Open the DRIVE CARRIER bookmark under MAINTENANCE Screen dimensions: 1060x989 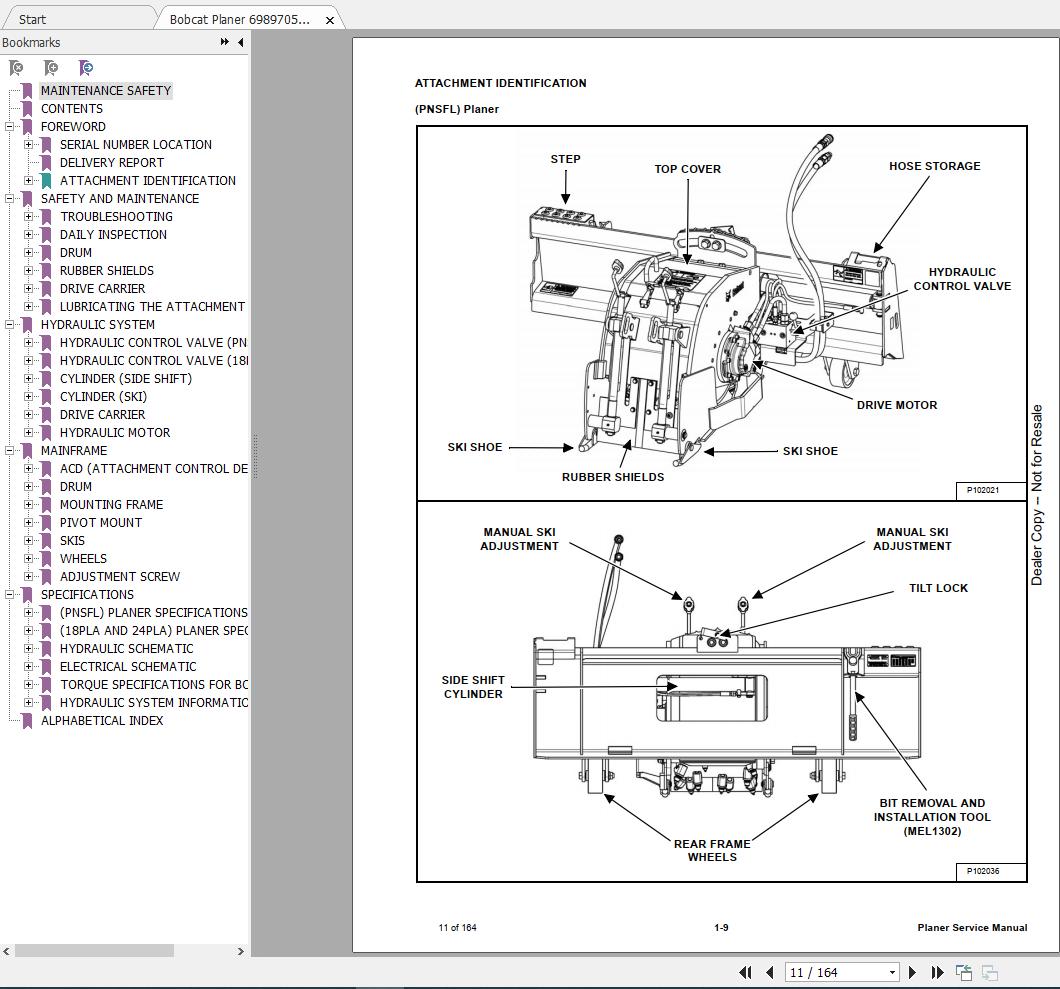click(102, 288)
